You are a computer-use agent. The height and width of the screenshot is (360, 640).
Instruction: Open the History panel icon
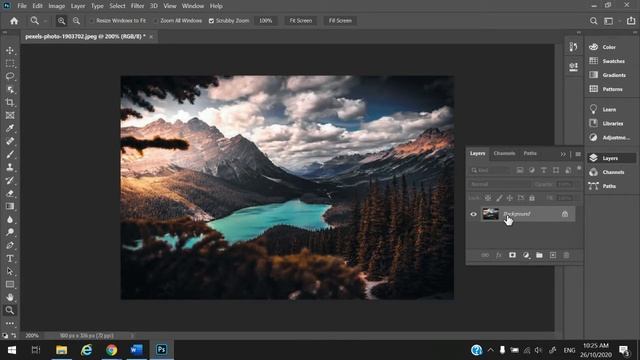point(573,47)
